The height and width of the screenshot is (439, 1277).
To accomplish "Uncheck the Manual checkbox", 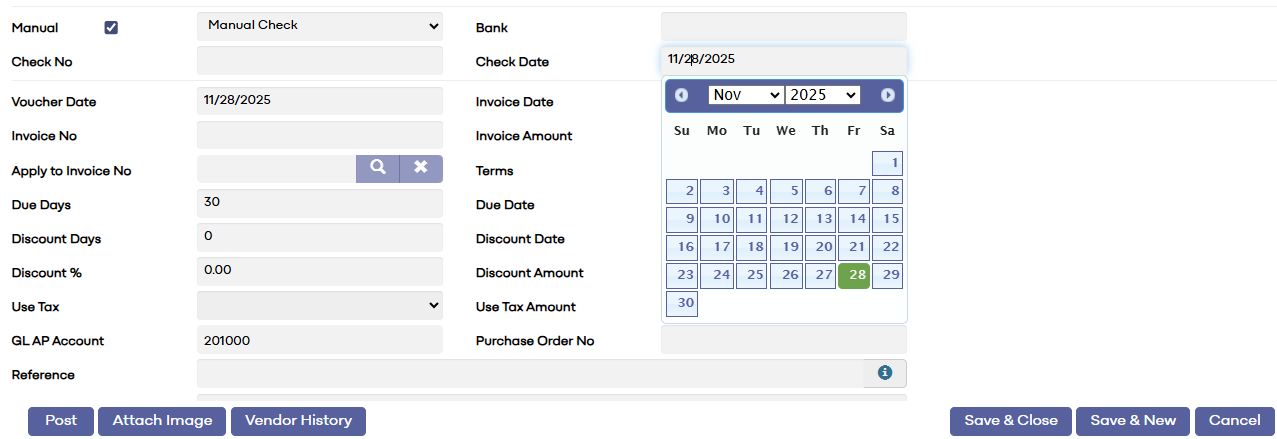I will 111,28.
